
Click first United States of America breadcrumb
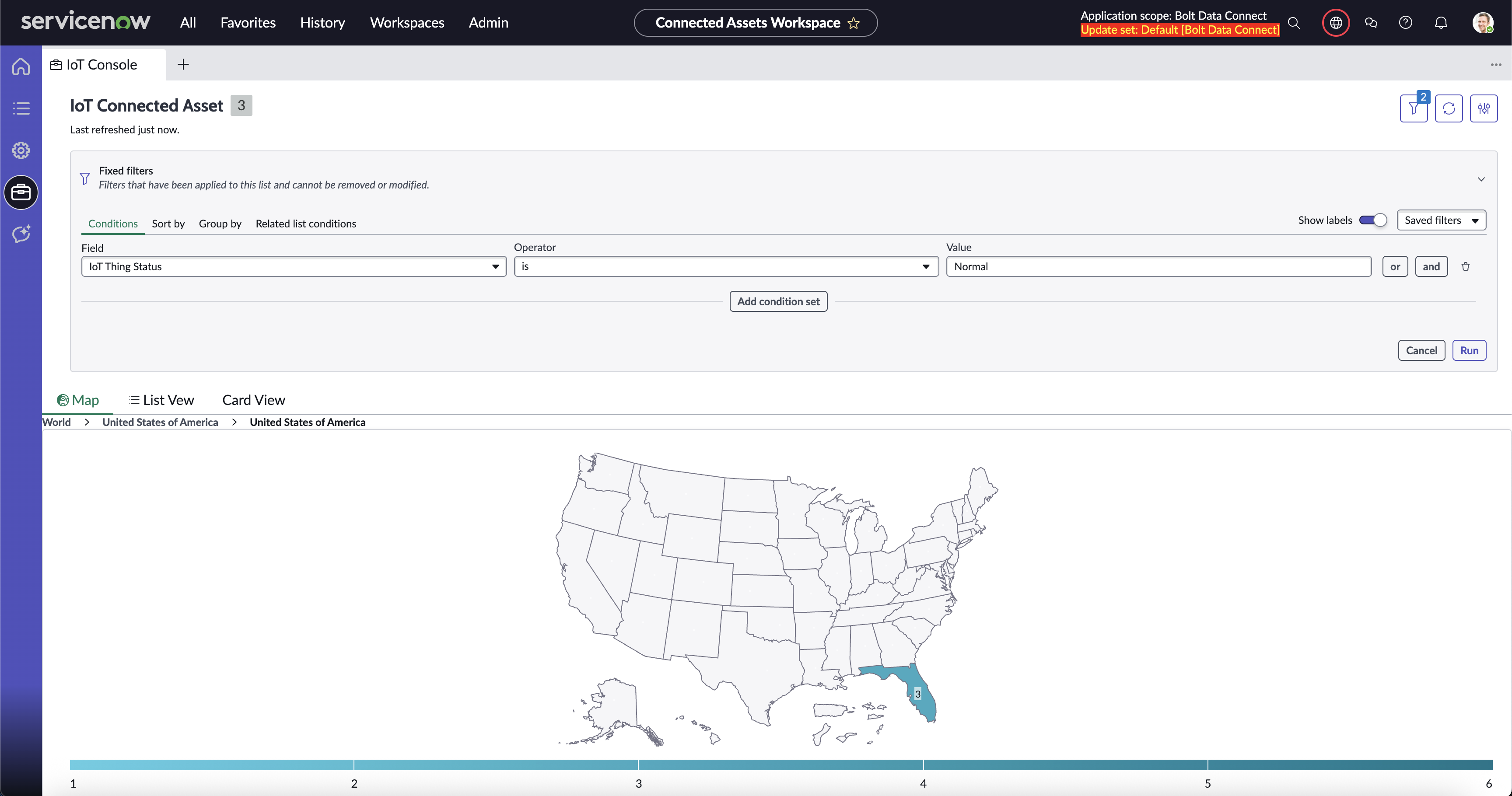click(160, 422)
